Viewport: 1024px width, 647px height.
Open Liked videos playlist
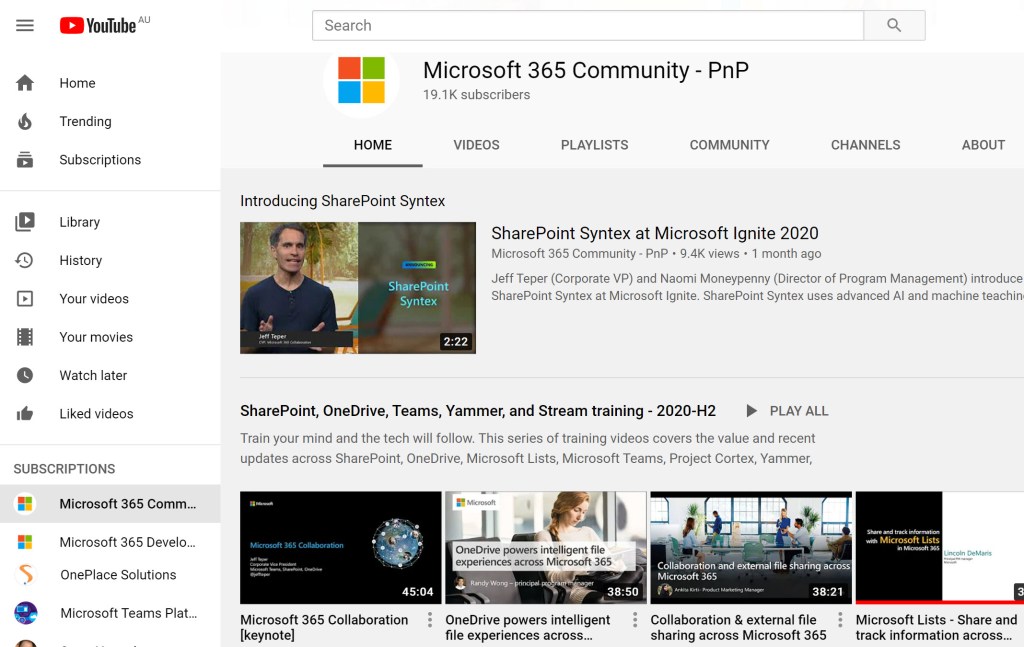pos(96,414)
